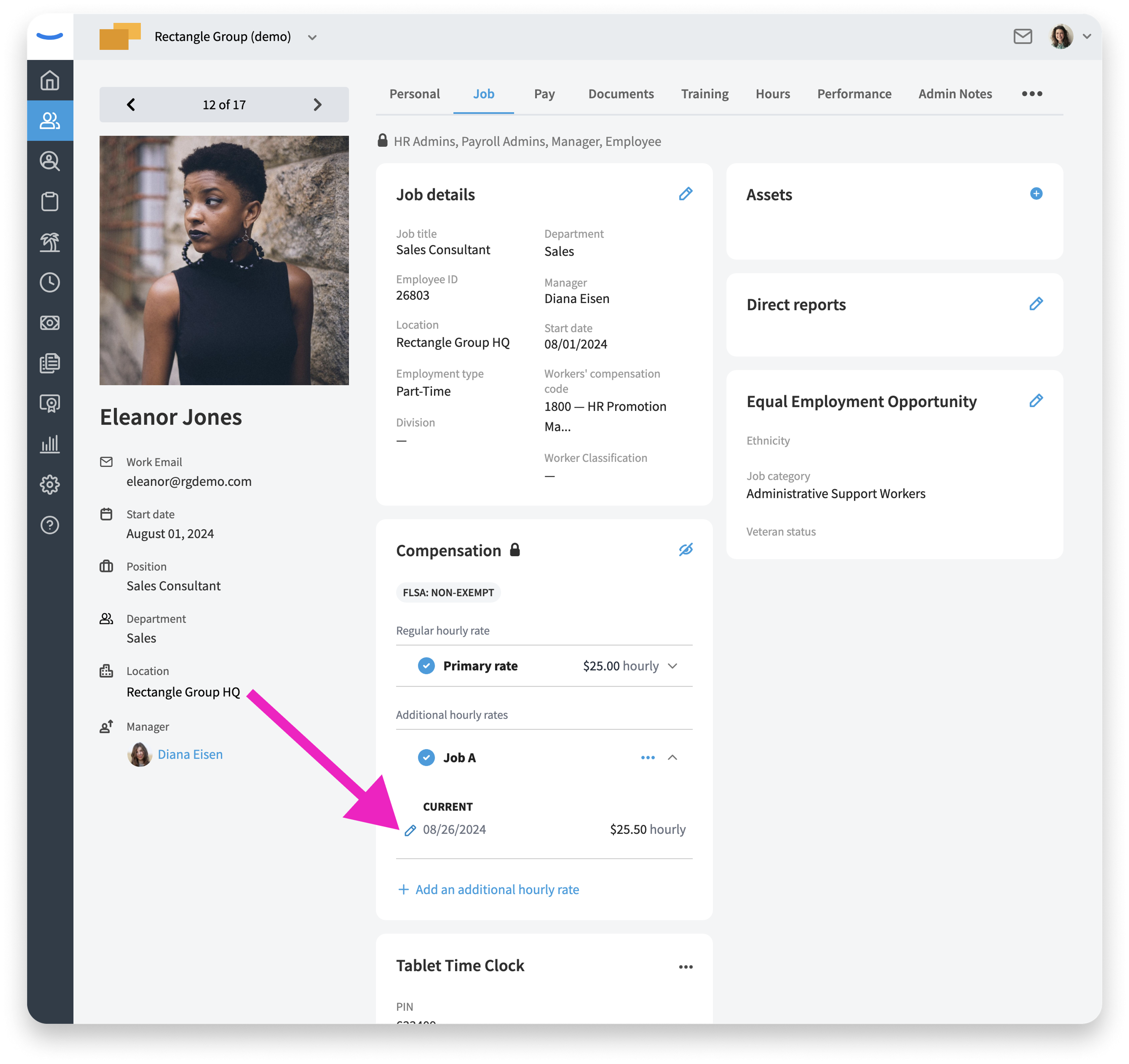Open the payroll money icon in sidebar
The width and height of the screenshot is (1129, 1064).
click(50, 323)
